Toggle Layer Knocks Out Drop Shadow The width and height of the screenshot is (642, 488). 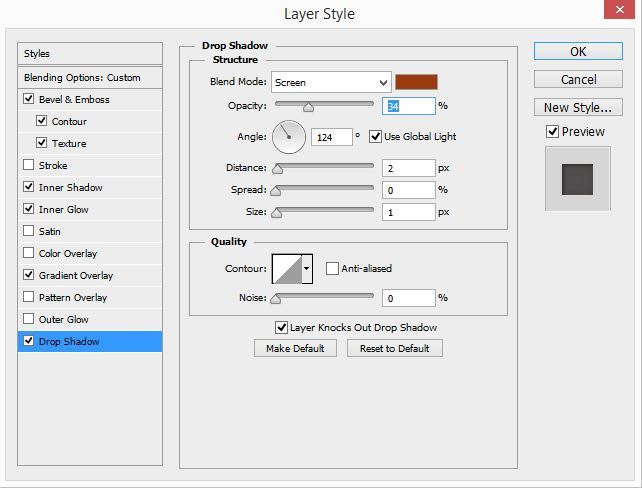(x=281, y=328)
